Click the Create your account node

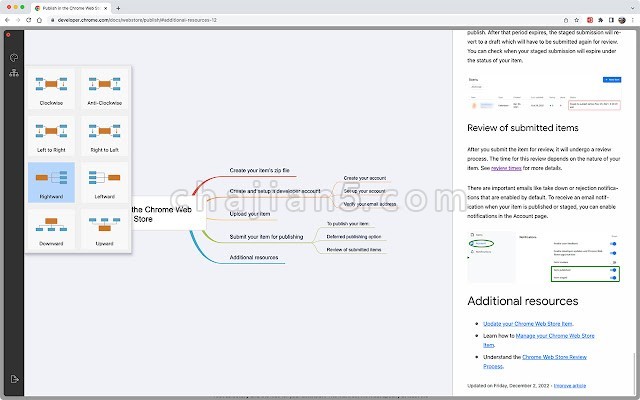pyautogui.click(x=364, y=178)
